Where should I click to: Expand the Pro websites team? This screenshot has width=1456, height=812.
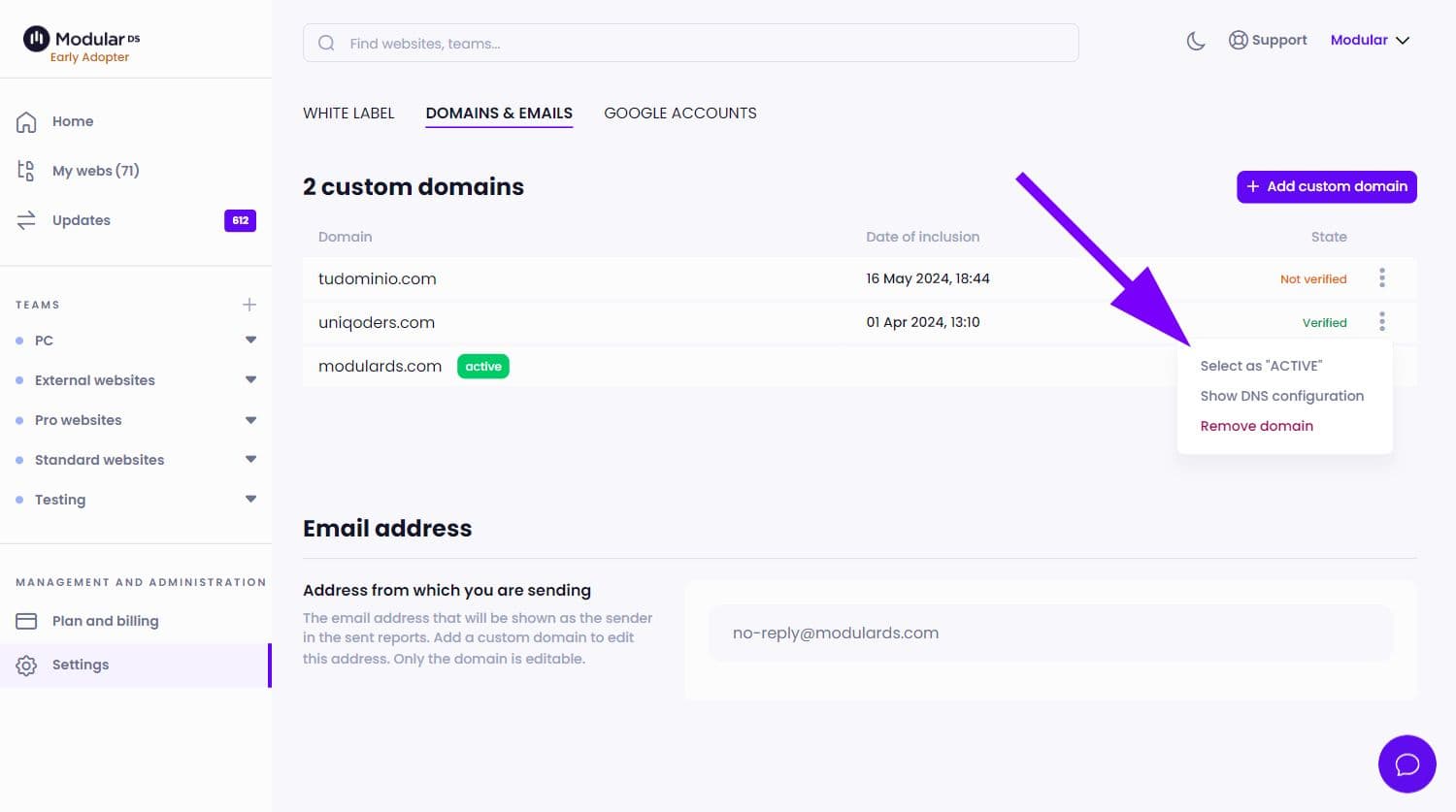click(x=250, y=420)
